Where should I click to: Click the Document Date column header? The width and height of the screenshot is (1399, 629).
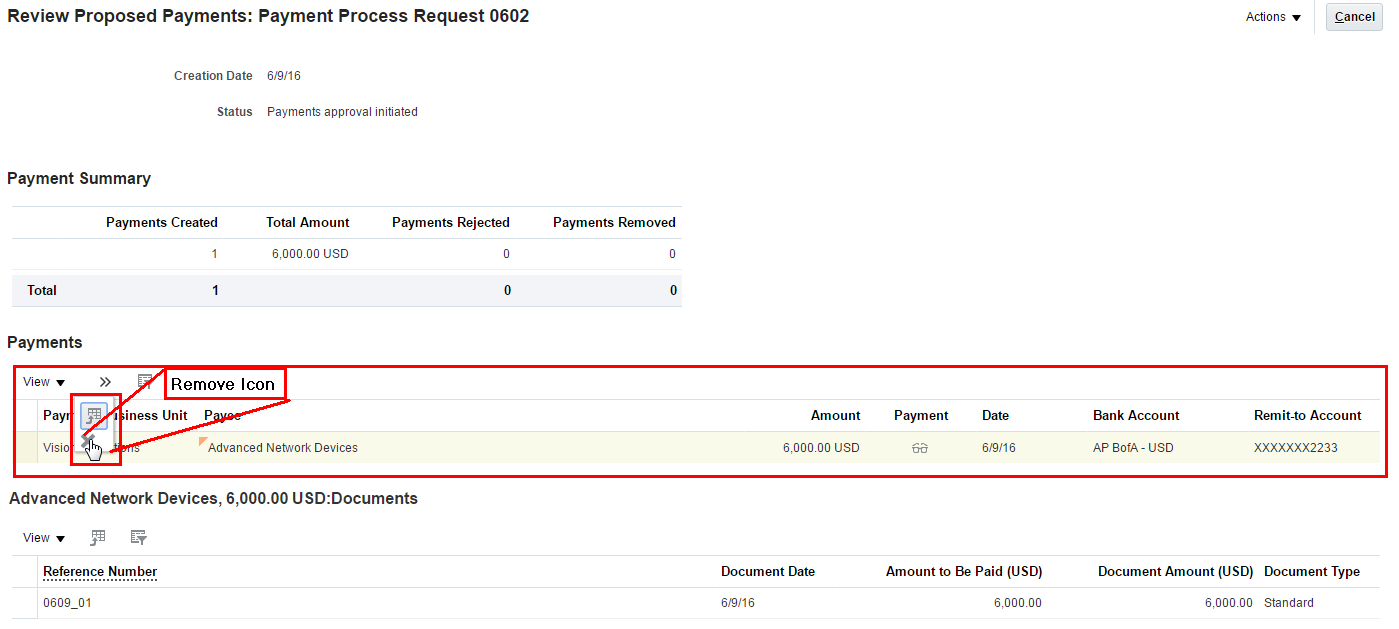pyautogui.click(x=767, y=572)
